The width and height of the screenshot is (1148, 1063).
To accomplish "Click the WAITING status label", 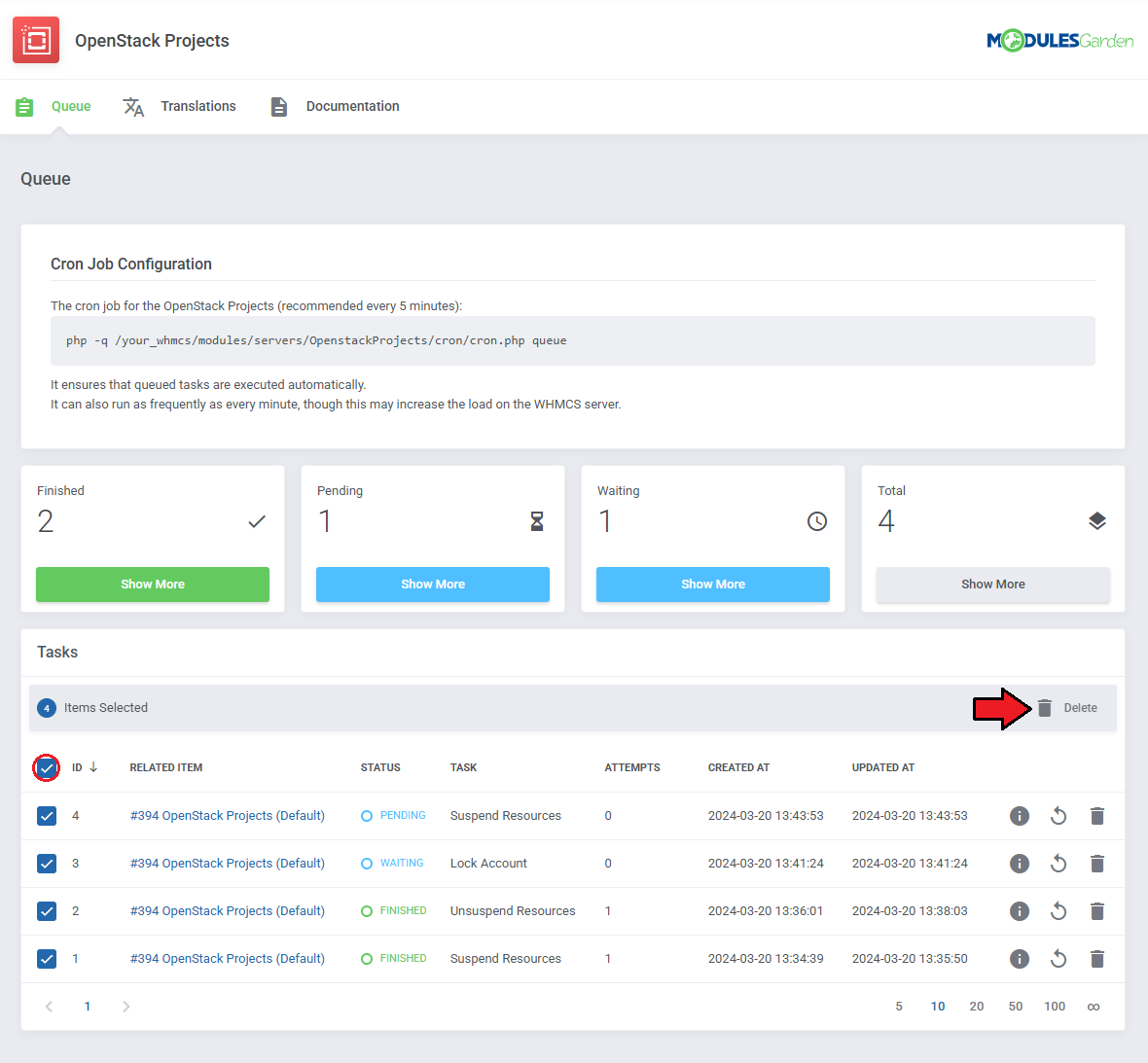I will pos(401,863).
